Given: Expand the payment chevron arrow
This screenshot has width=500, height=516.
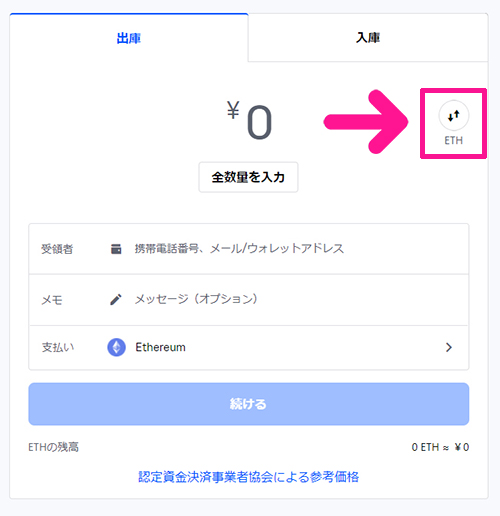Looking at the screenshot, I should [x=449, y=347].
